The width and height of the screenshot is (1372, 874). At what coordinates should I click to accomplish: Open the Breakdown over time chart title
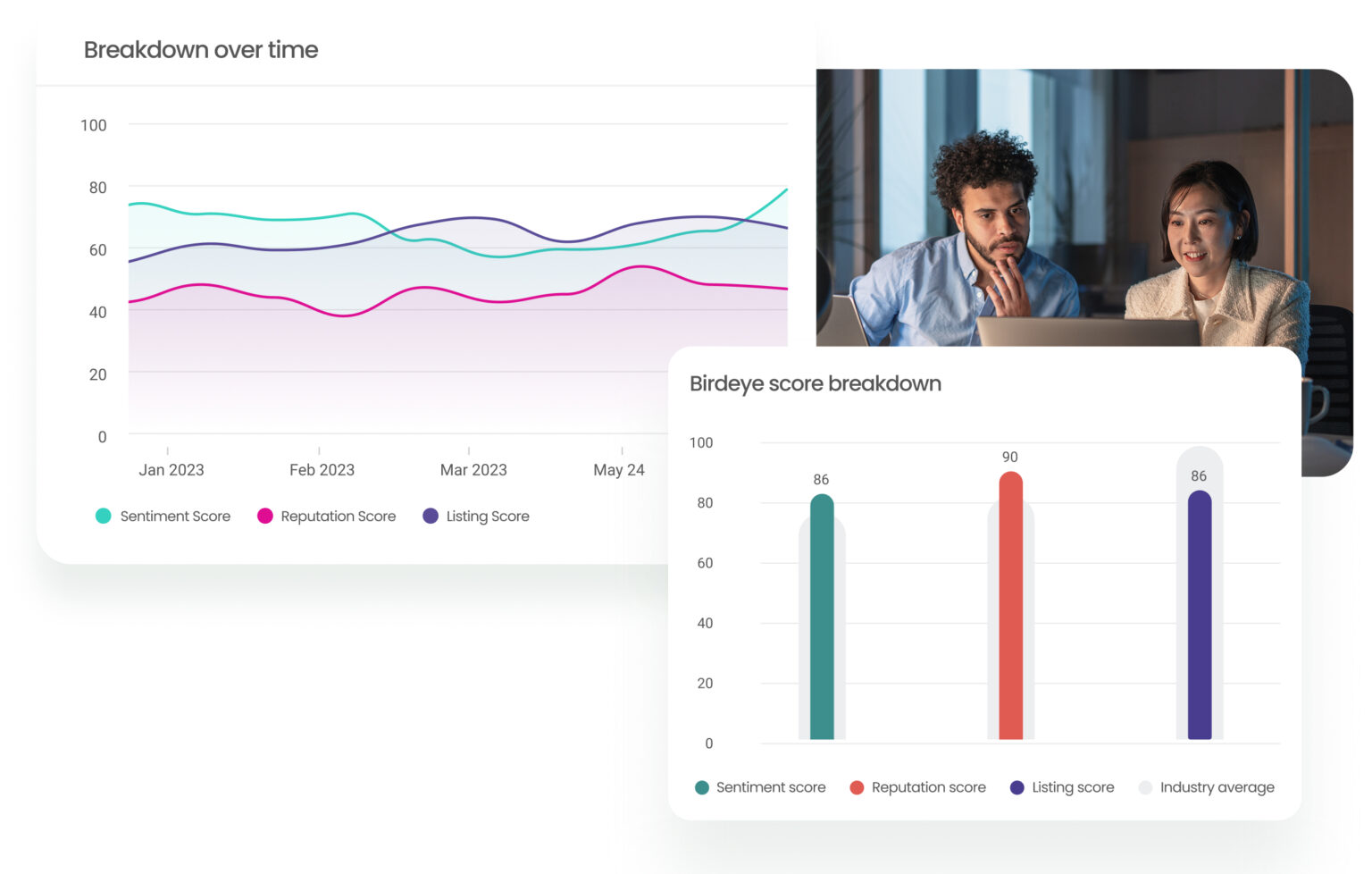tap(201, 50)
